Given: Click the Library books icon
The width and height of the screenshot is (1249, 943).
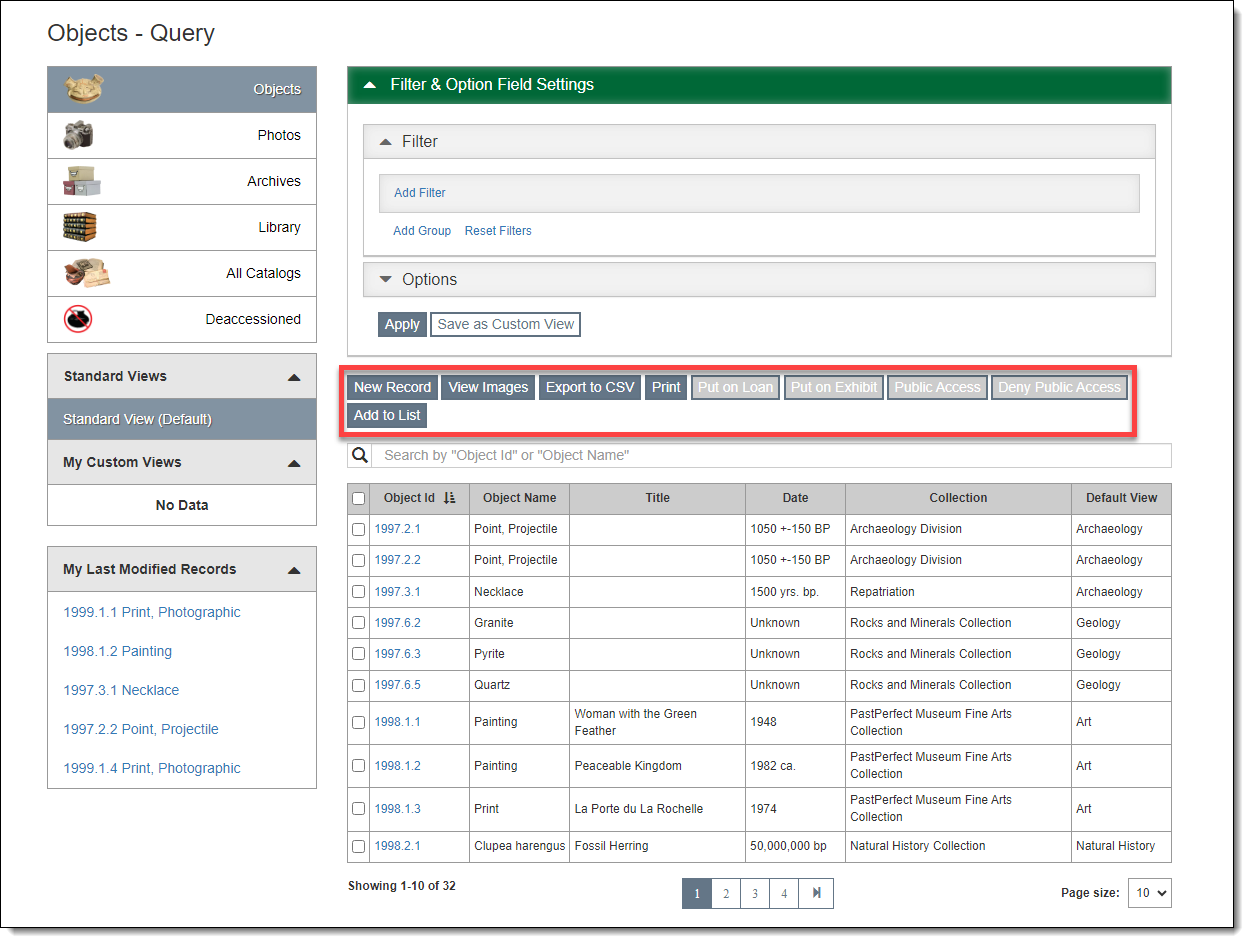Looking at the screenshot, I should 79,227.
